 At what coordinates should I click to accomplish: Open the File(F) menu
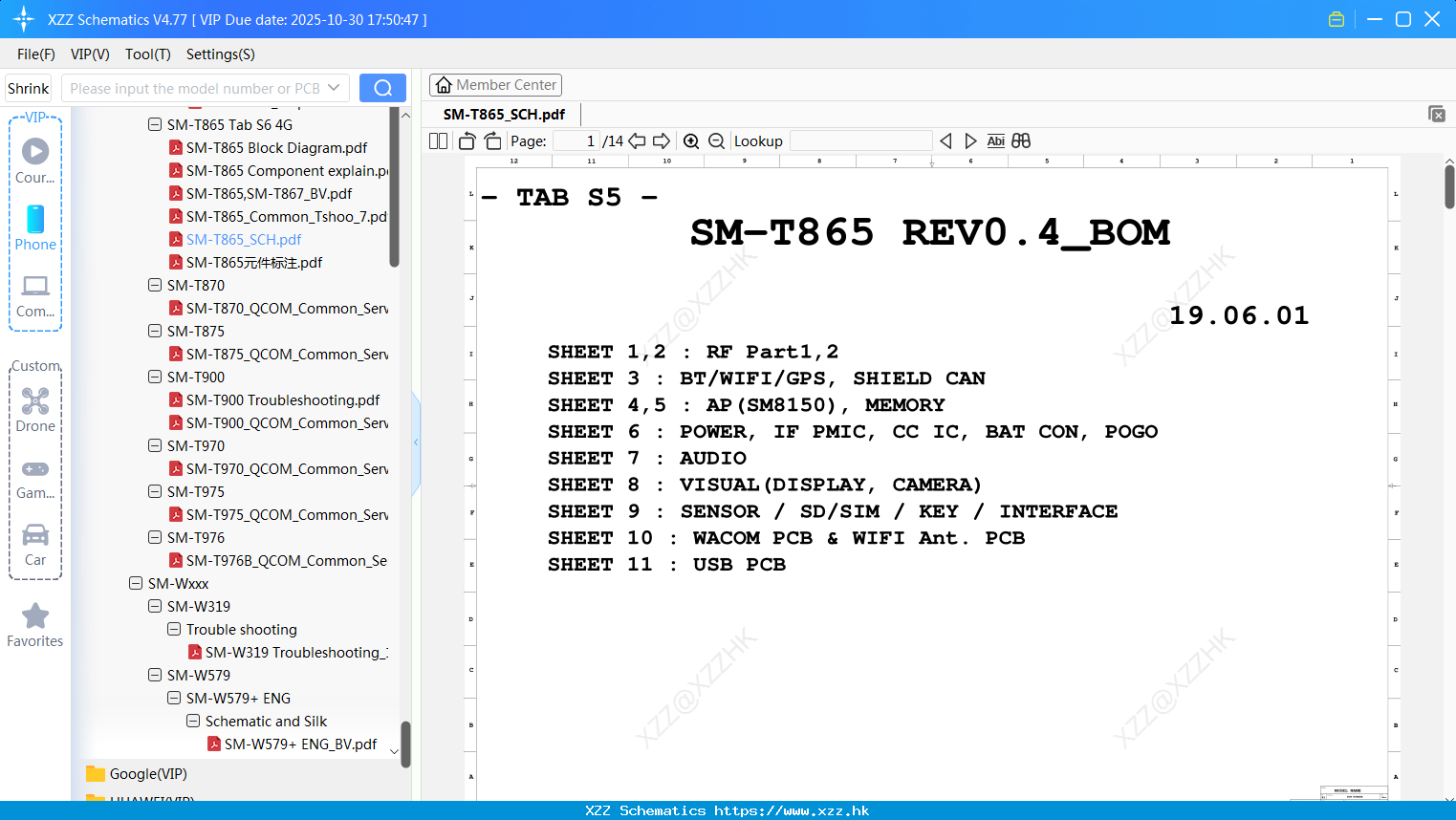coord(36,54)
